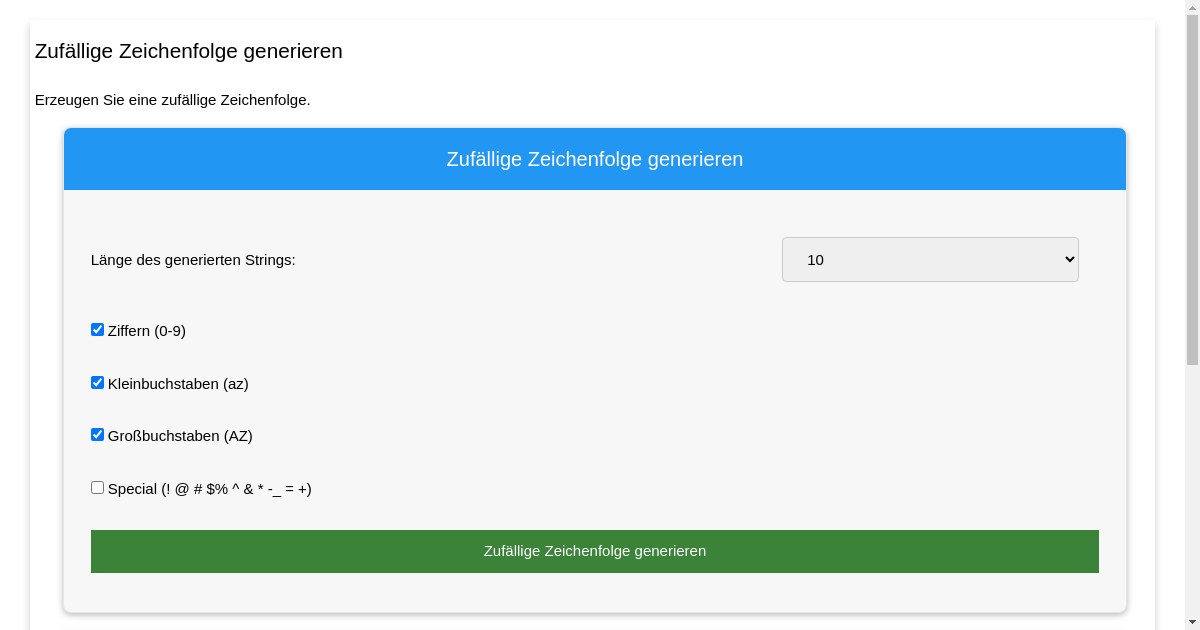The width and height of the screenshot is (1200, 630).
Task: Click the Ziffern (0-9) label text
Action: click(147, 331)
